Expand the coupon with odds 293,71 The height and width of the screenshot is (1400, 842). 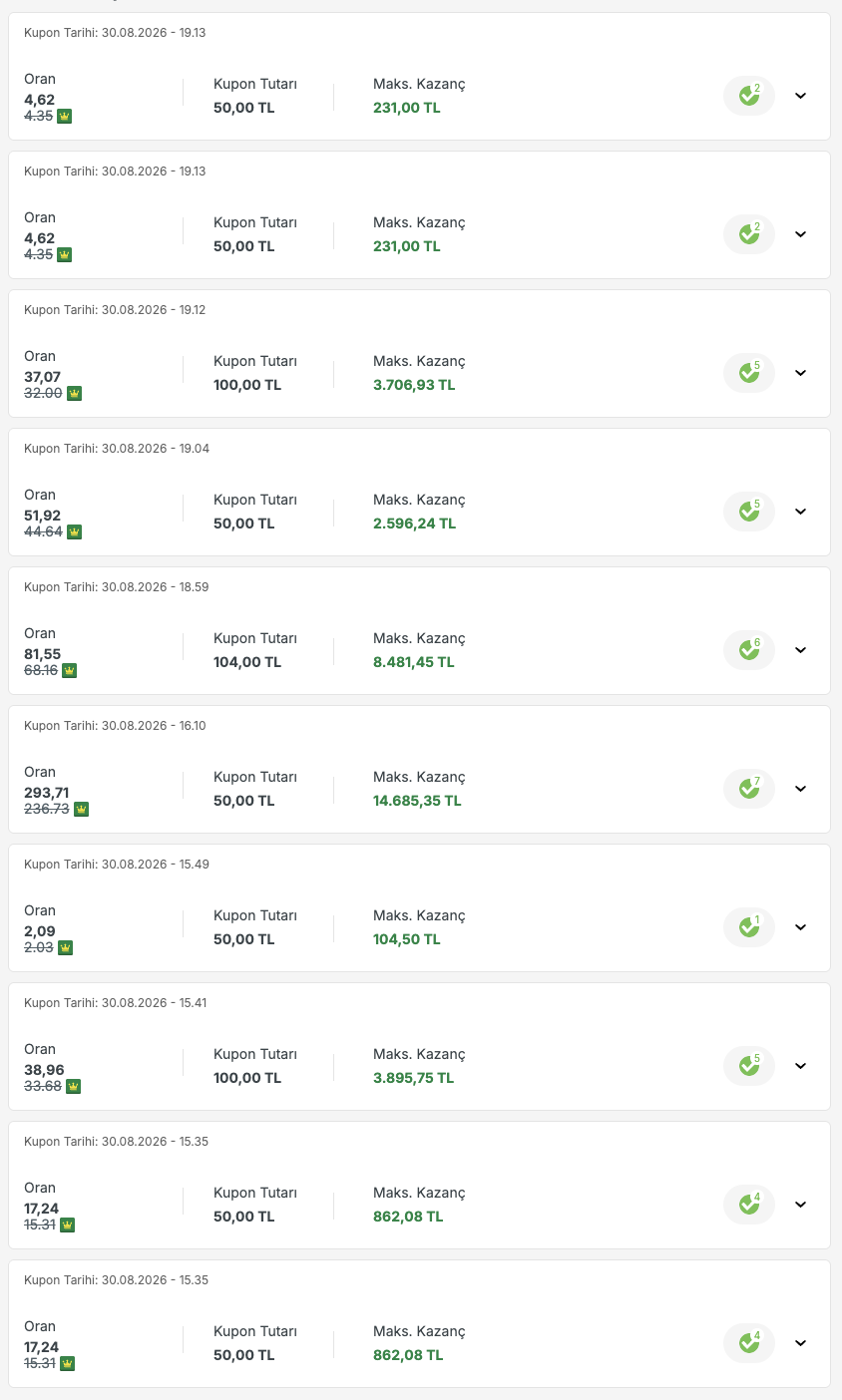(800, 789)
